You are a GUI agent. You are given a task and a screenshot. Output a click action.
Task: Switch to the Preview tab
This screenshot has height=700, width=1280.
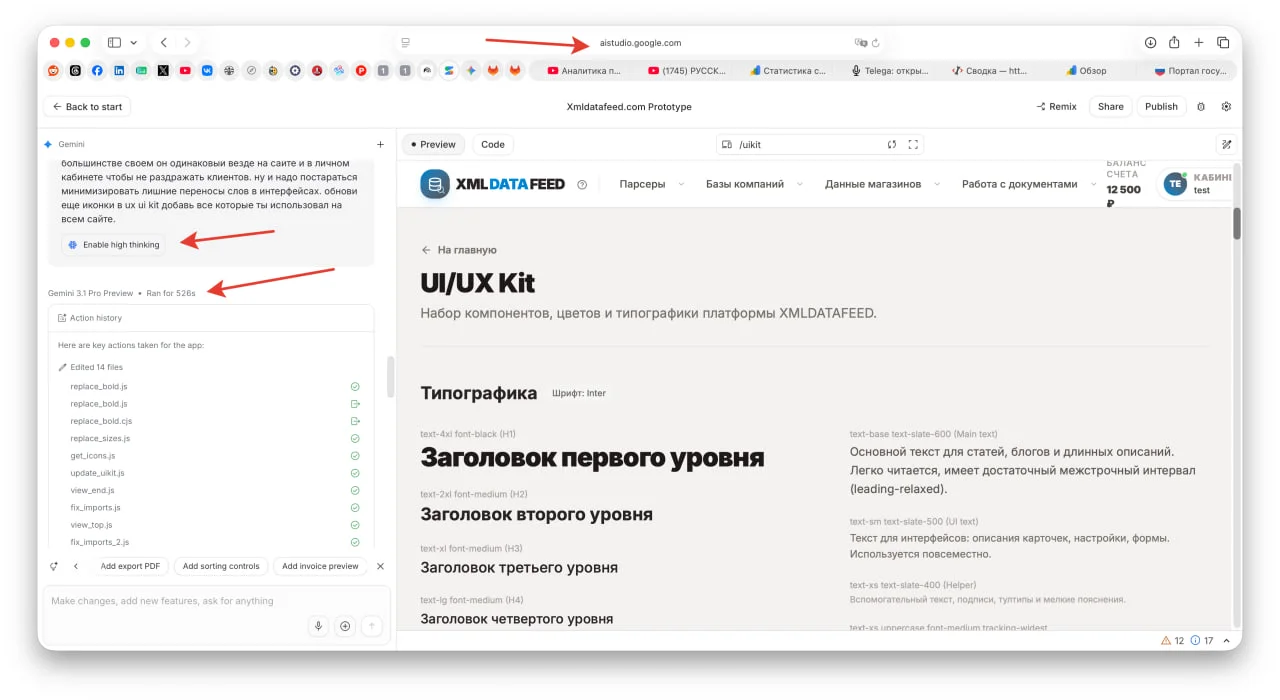(x=433, y=144)
